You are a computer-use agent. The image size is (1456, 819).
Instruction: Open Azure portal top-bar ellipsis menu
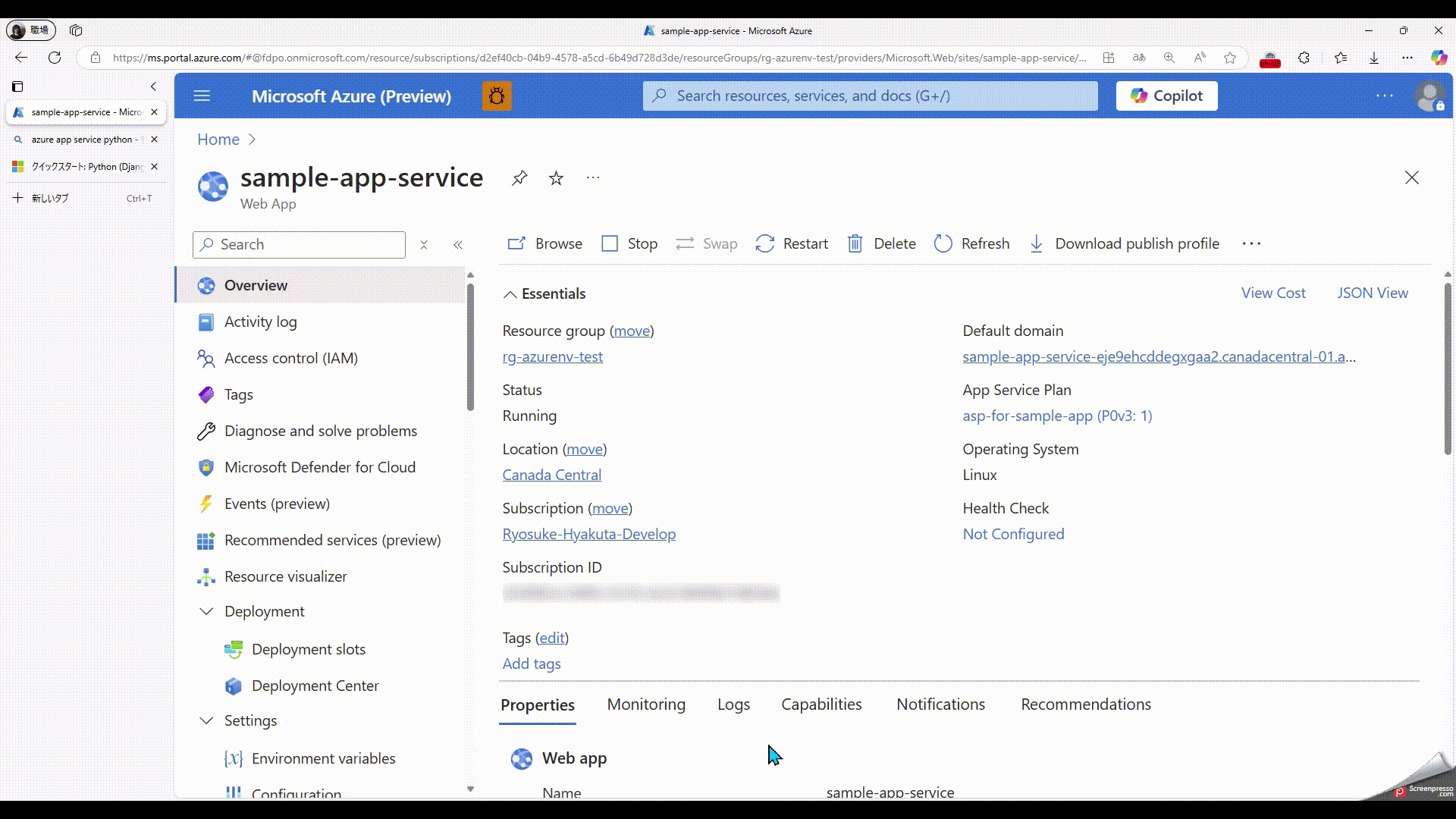pyautogui.click(x=1385, y=96)
